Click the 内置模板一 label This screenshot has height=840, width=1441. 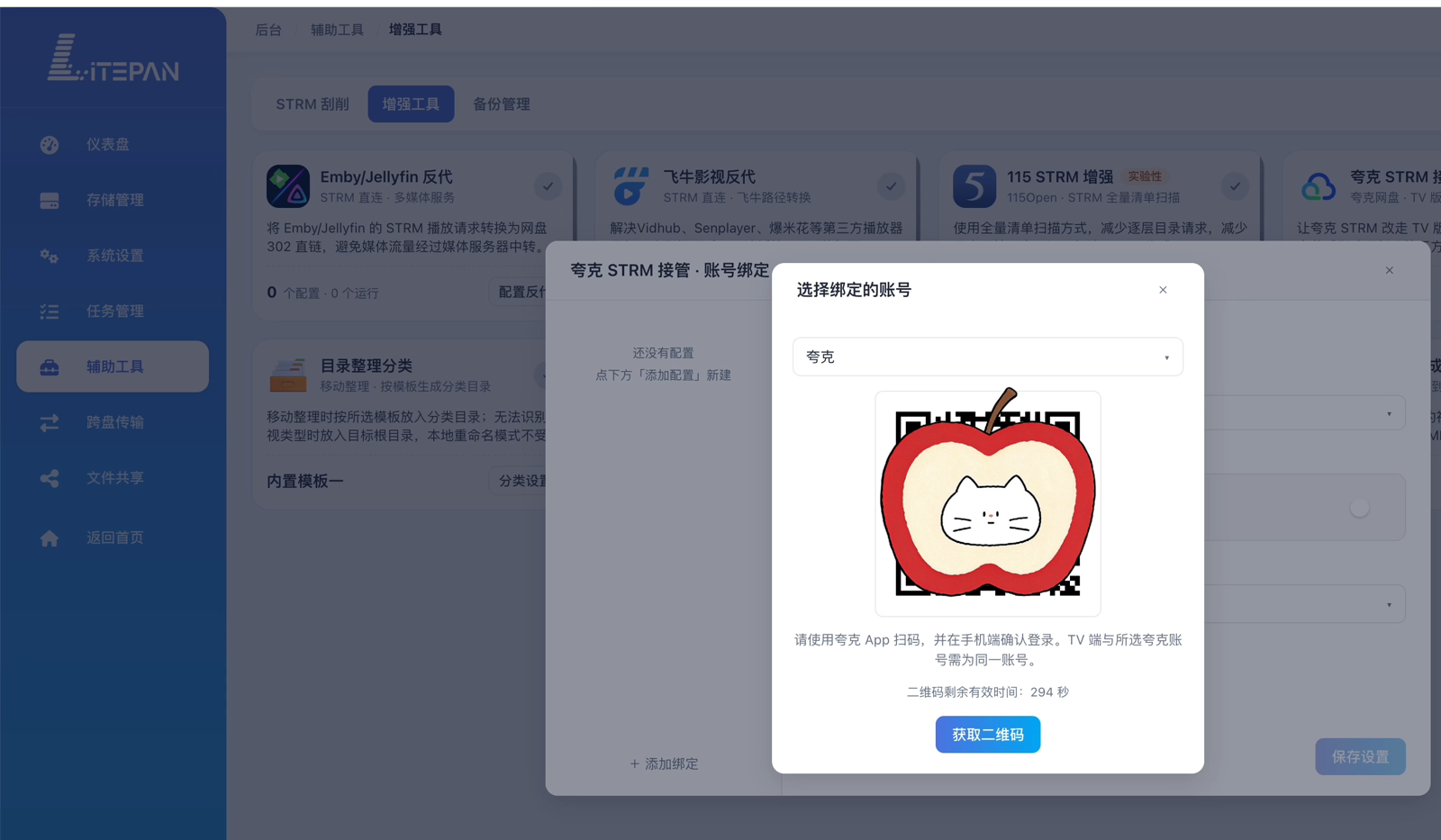point(305,482)
